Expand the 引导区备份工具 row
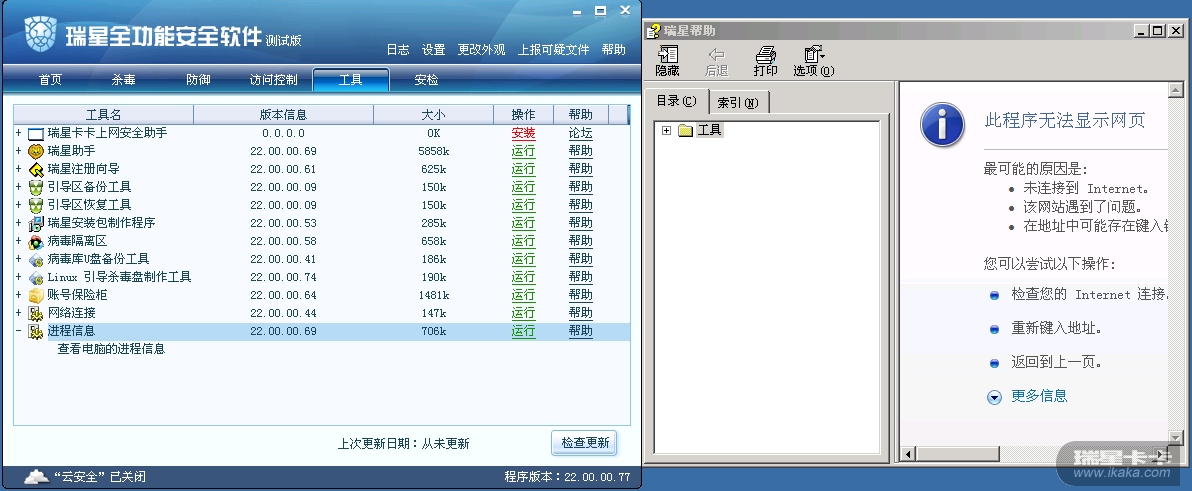This screenshot has width=1192, height=491. click(x=19, y=187)
